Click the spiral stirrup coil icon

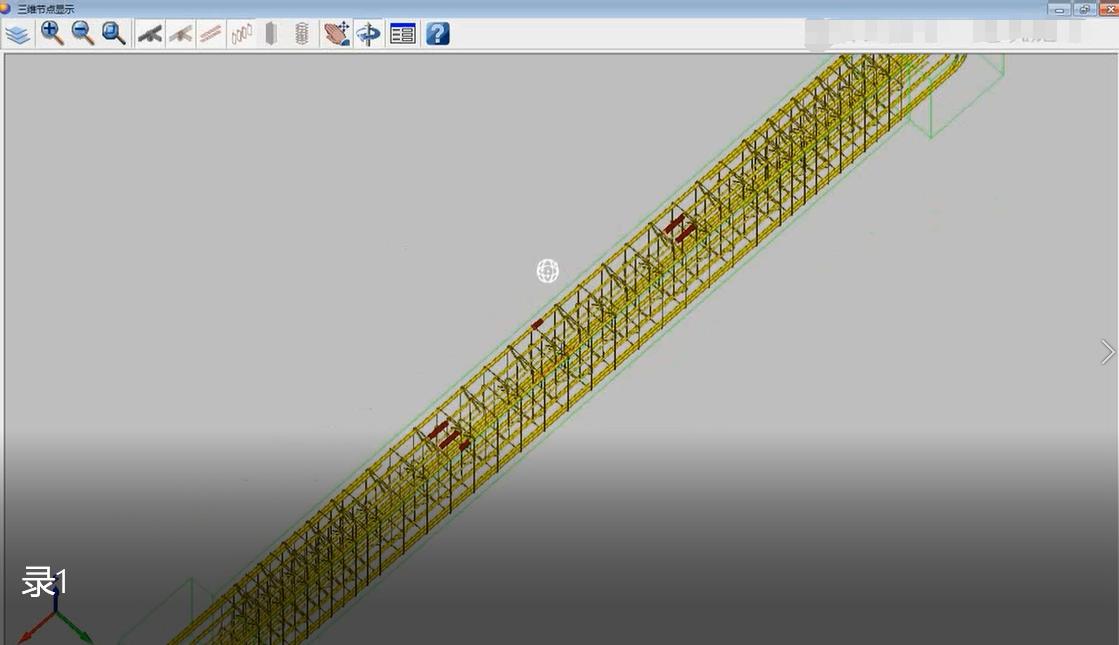click(301, 34)
